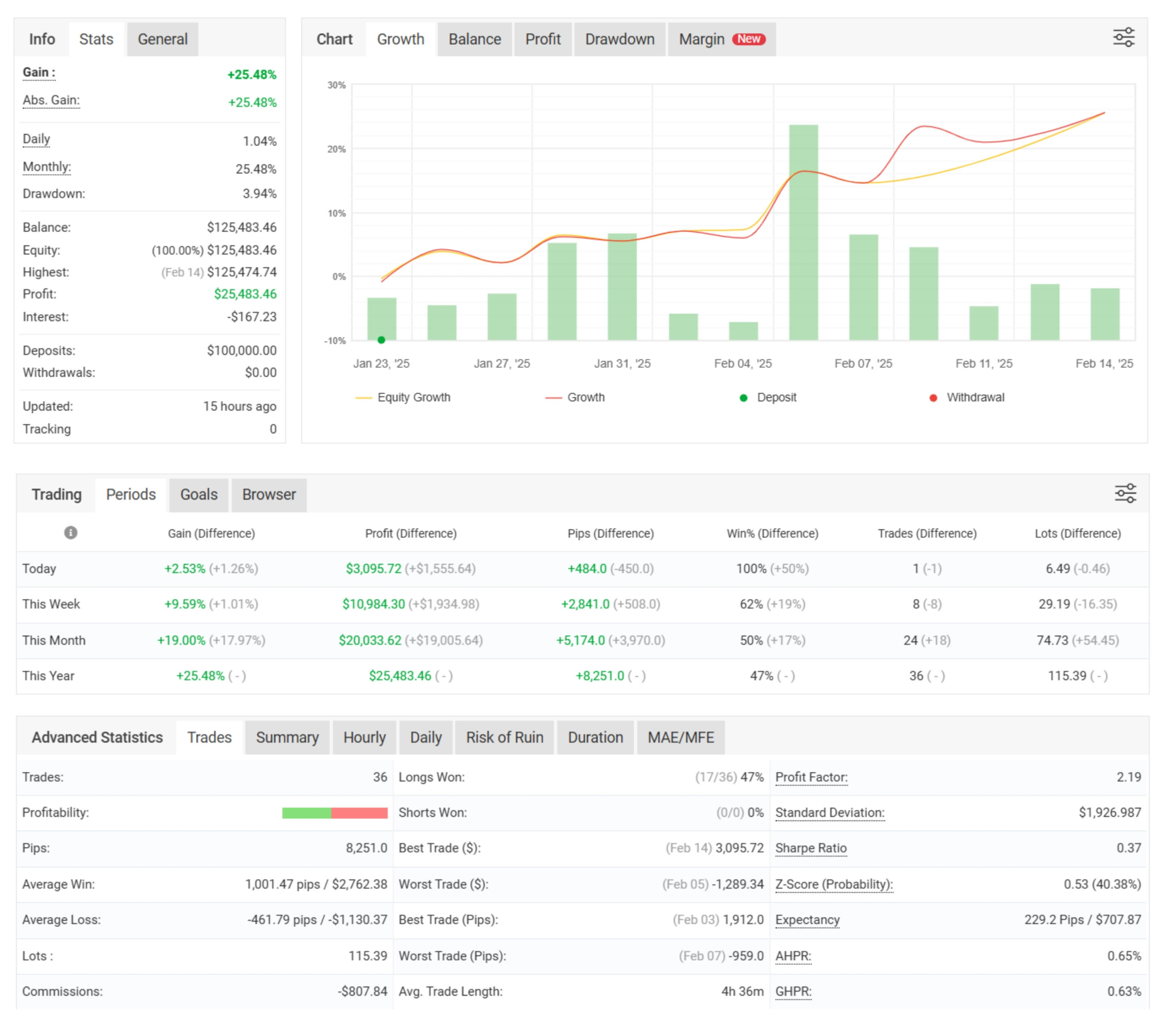
Task: Open the Drawdown chart tab
Action: click(x=619, y=39)
